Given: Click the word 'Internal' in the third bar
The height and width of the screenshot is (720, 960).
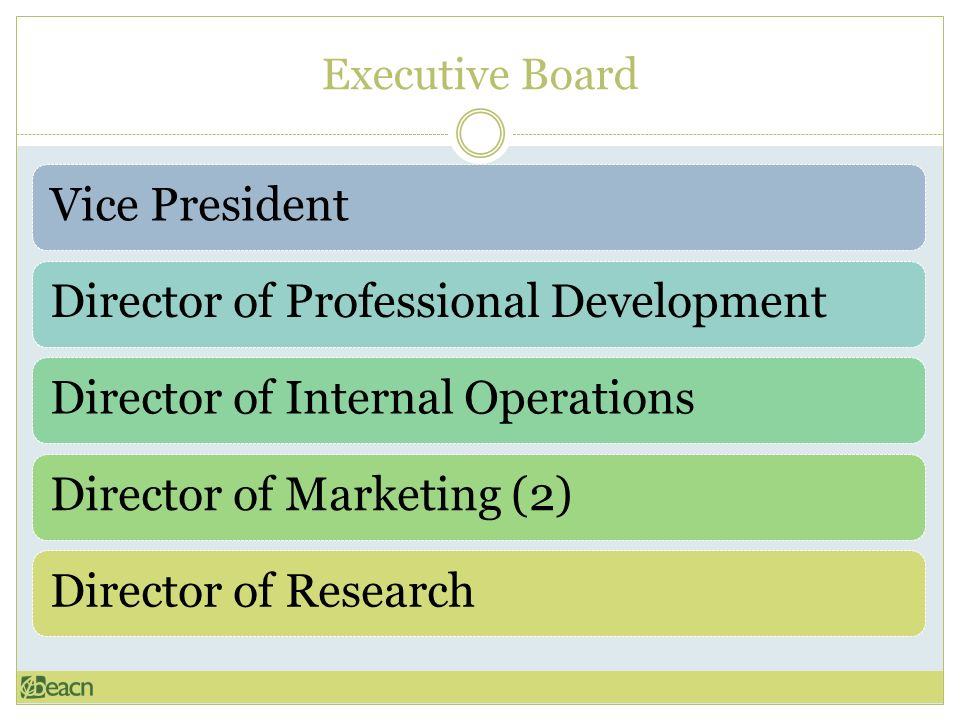Looking at the screenshot, I should (369, 397).
